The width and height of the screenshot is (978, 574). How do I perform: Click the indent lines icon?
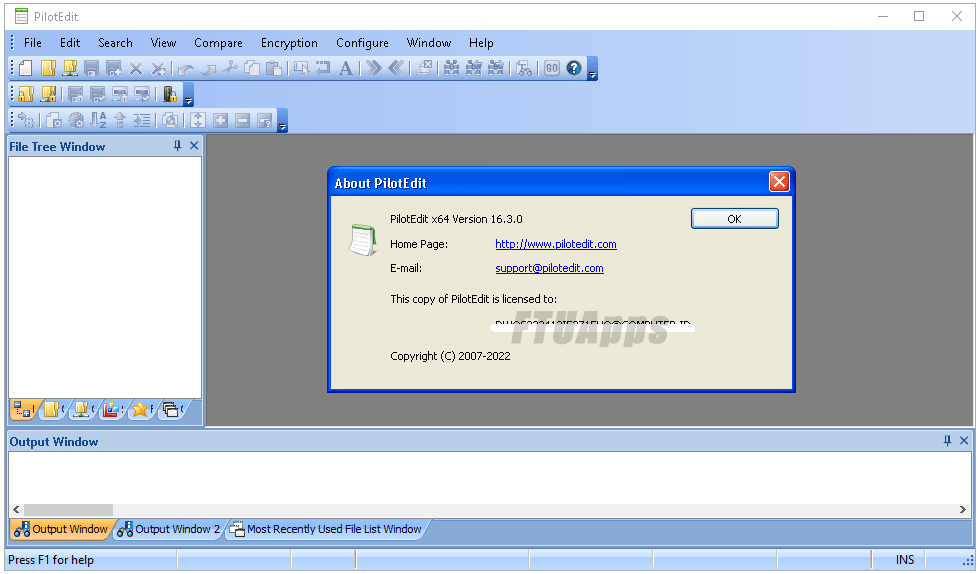click(x=142, y=120)
